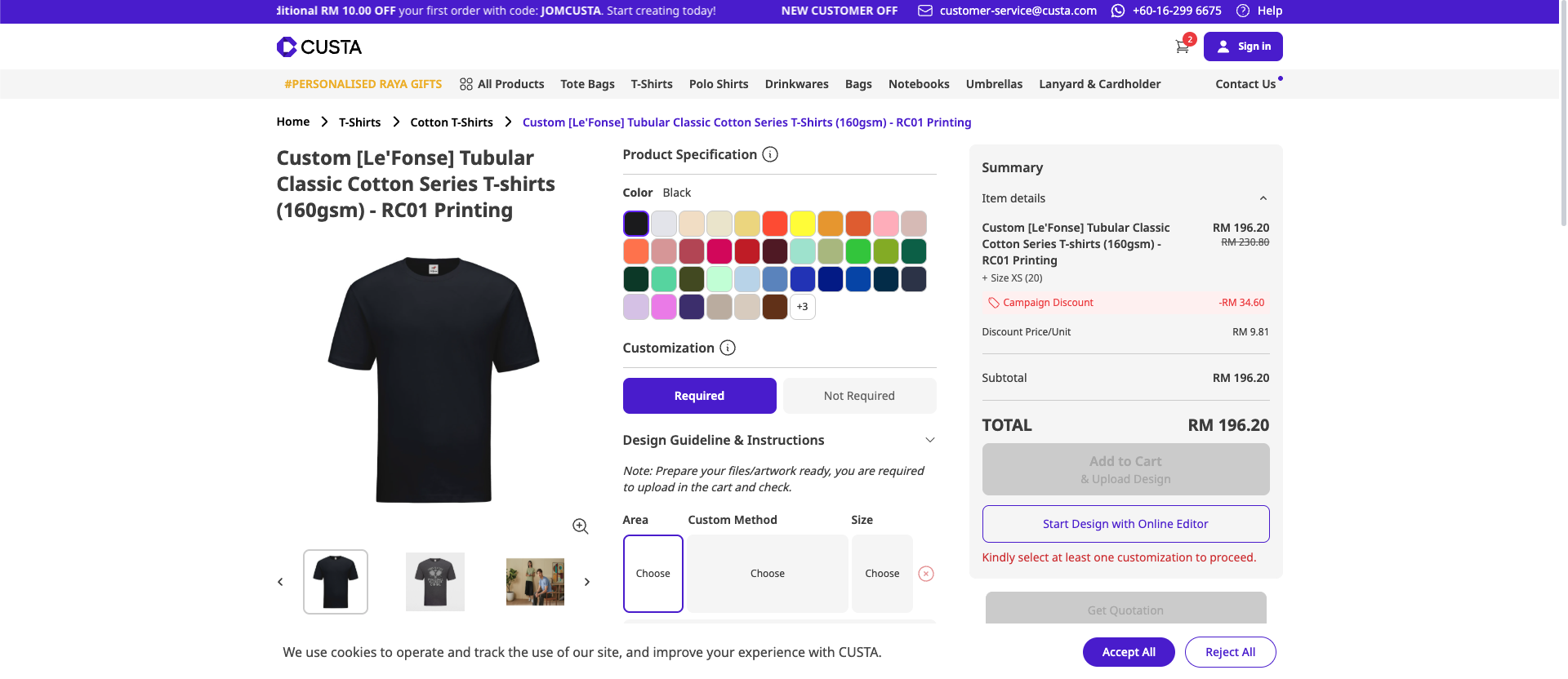This screenshot has width=1568, height=679.
Task: Go to T-Shirts breadcrumb link
Action: pos(360,122)
